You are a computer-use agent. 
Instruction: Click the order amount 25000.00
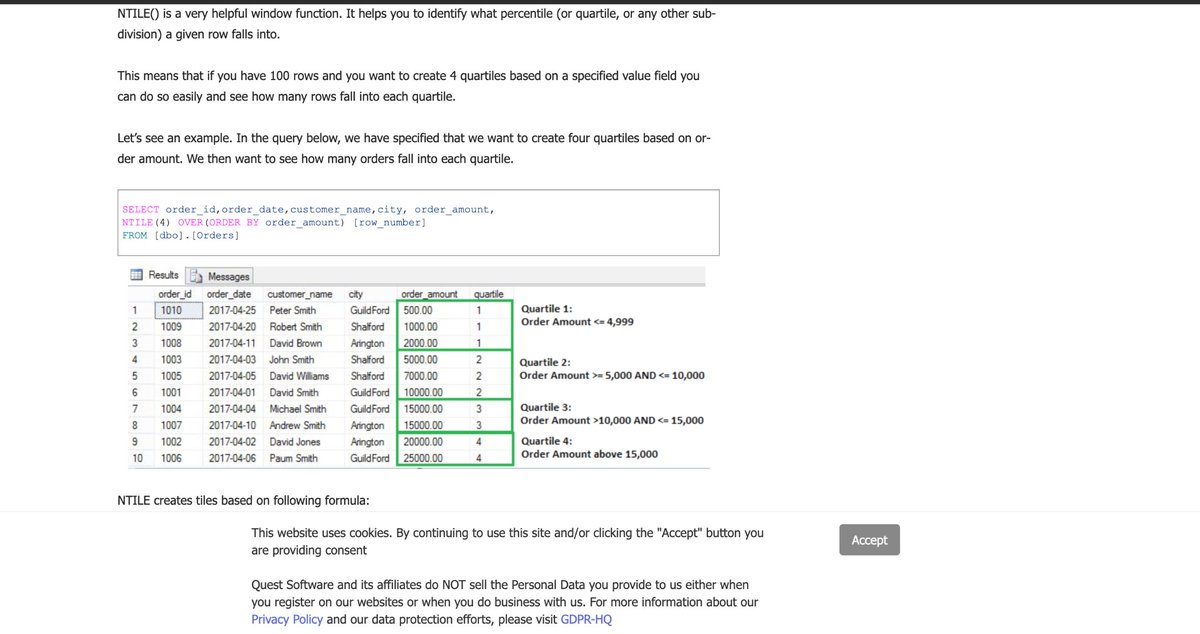pos(424,458)
